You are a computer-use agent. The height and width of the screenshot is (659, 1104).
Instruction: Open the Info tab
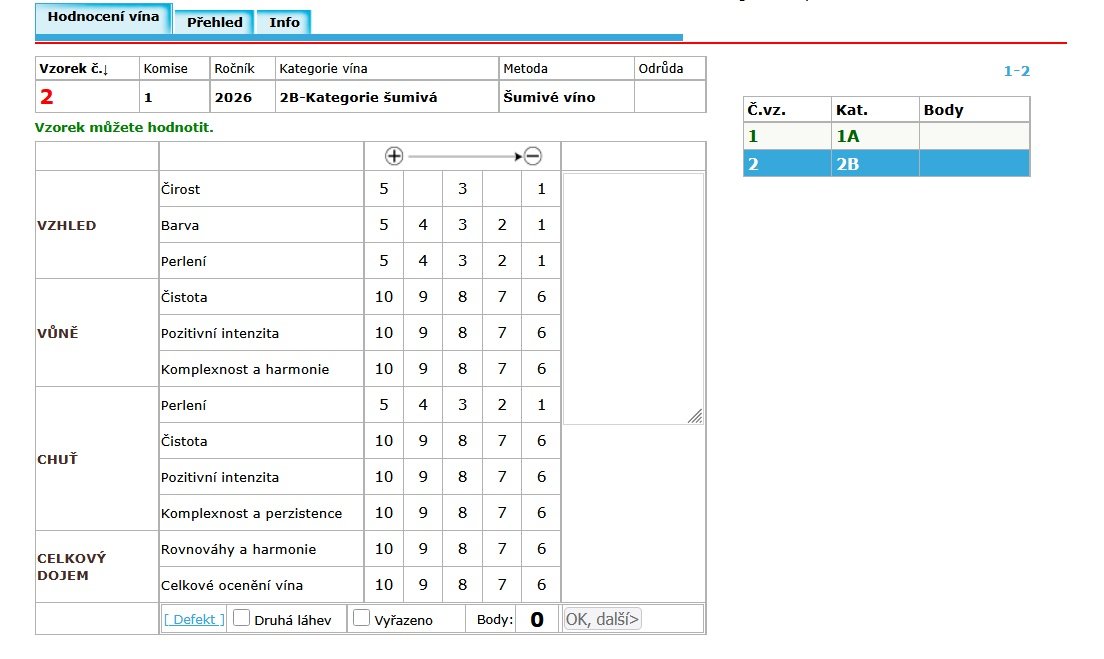(284, 22)
